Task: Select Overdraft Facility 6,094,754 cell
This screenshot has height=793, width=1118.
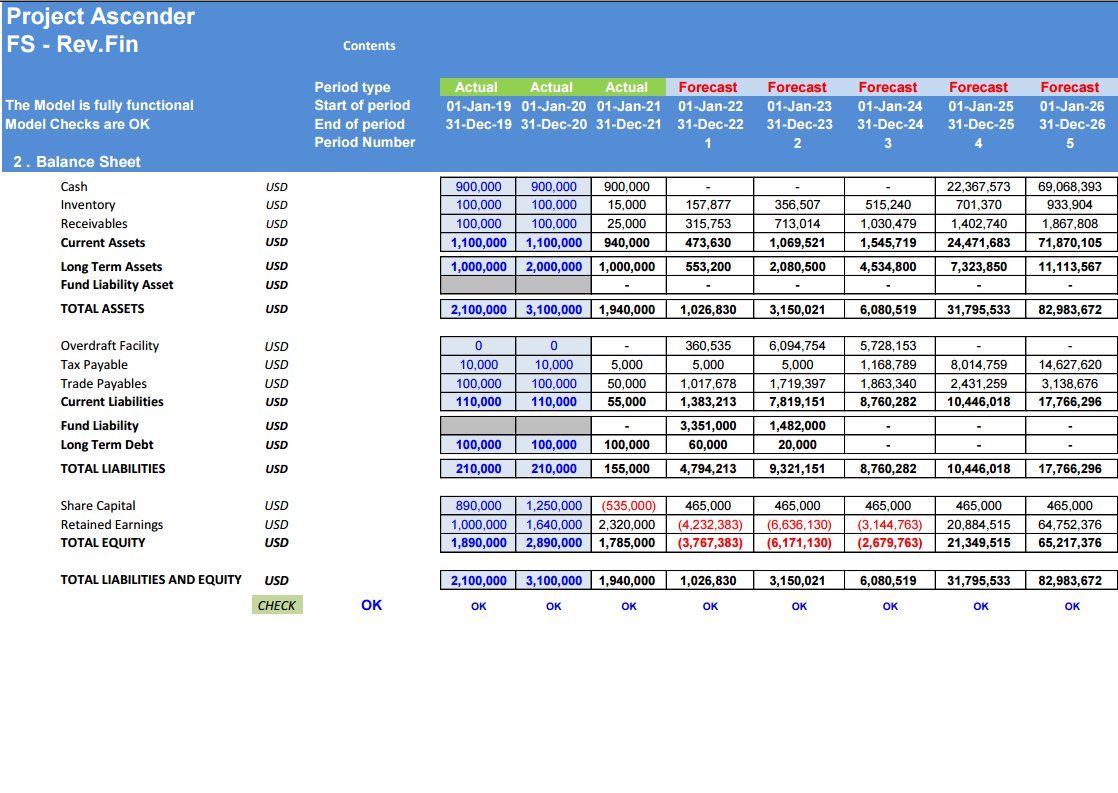Action: (x=797, y=346)
